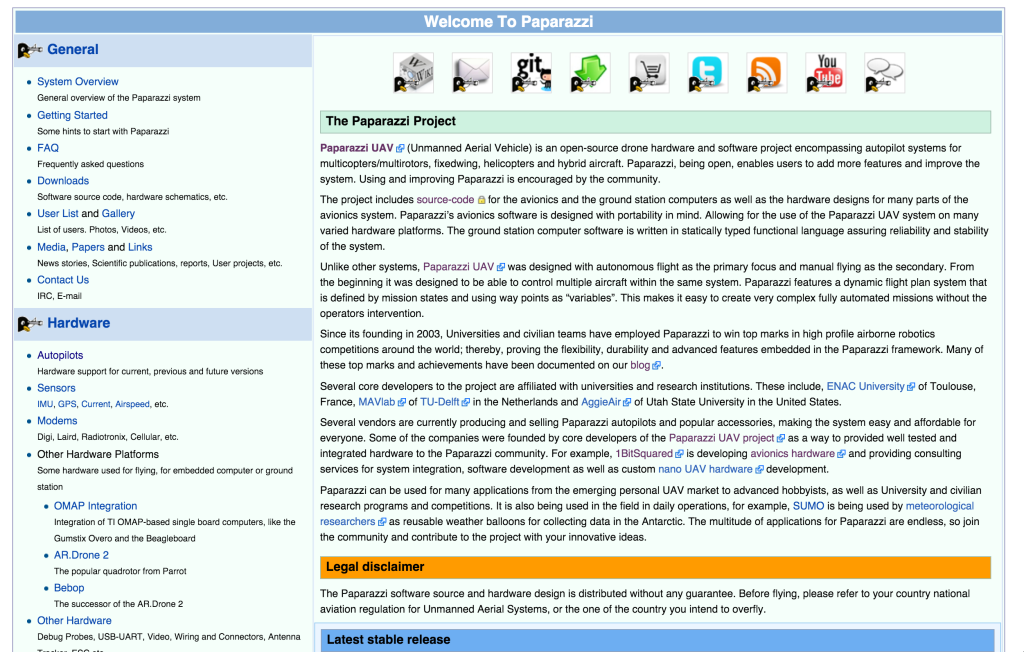Open the Sensors link
Image resolution: width=1024 pixels, height=652 pixels.
pos(56,388)
